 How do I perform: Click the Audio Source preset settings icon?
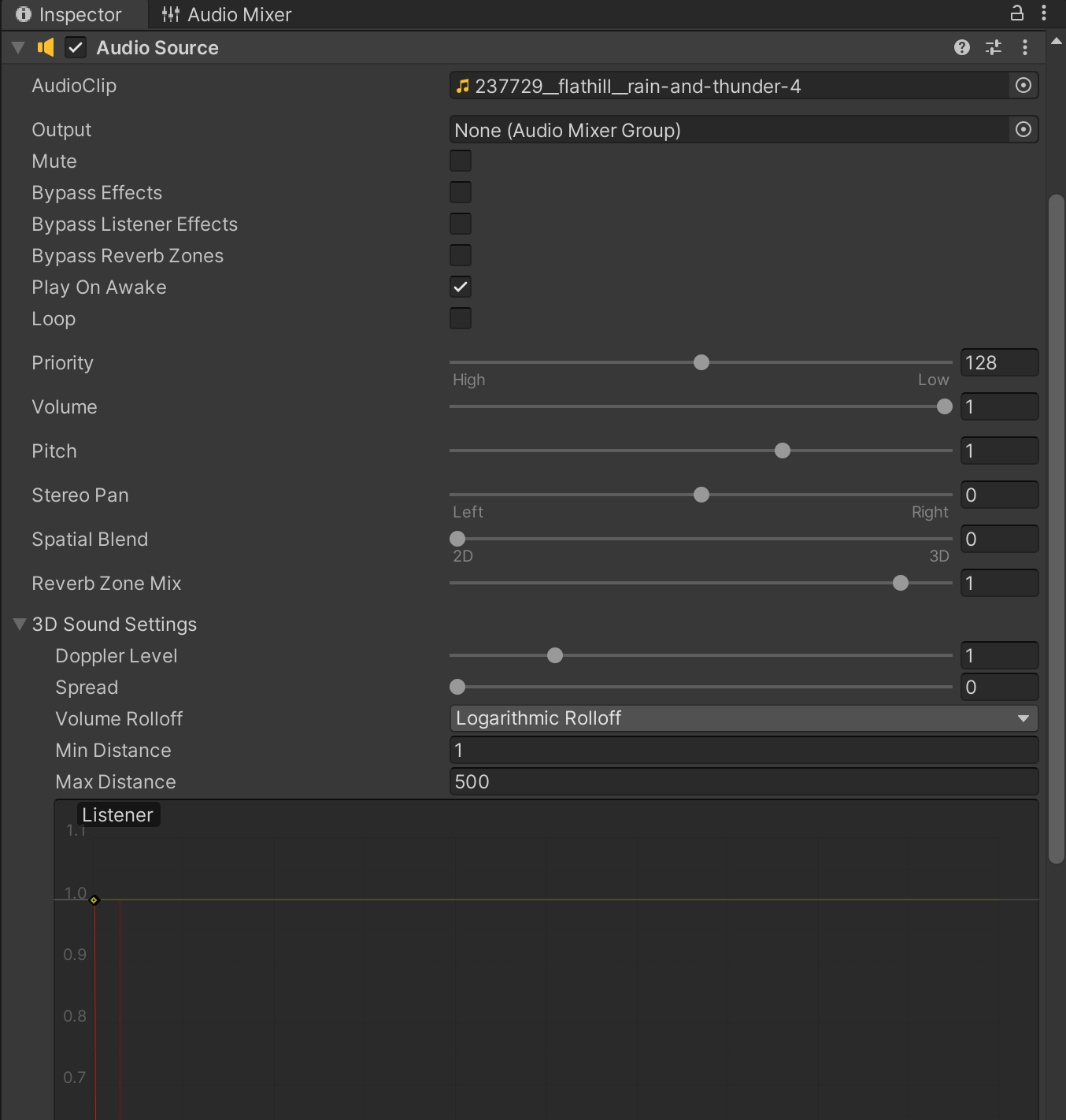click(994, 47)
